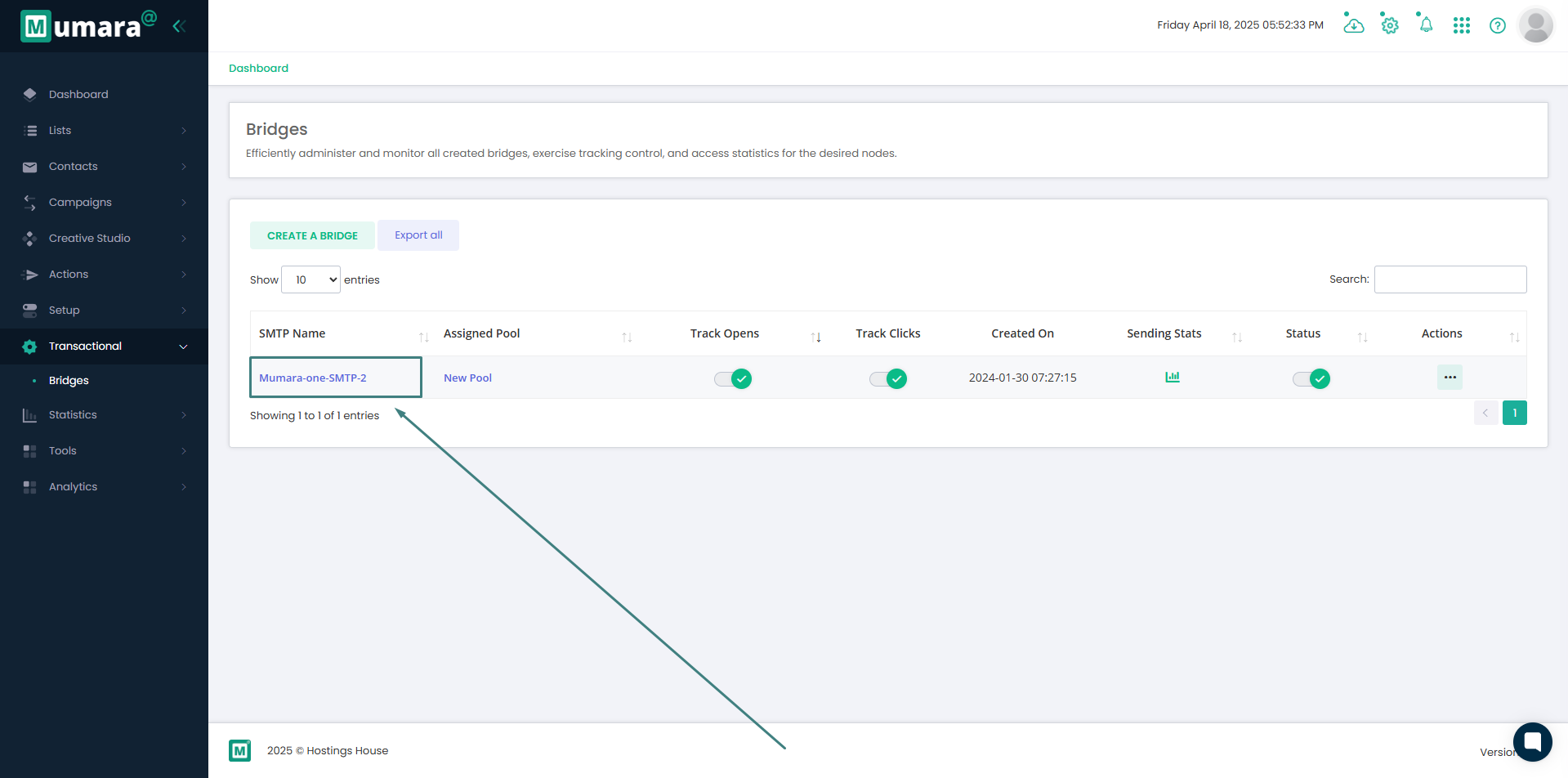This screenshot has height=778, width=1568.
Task: Collapse the Transactional menu chevron
Action: pos(184,347)
